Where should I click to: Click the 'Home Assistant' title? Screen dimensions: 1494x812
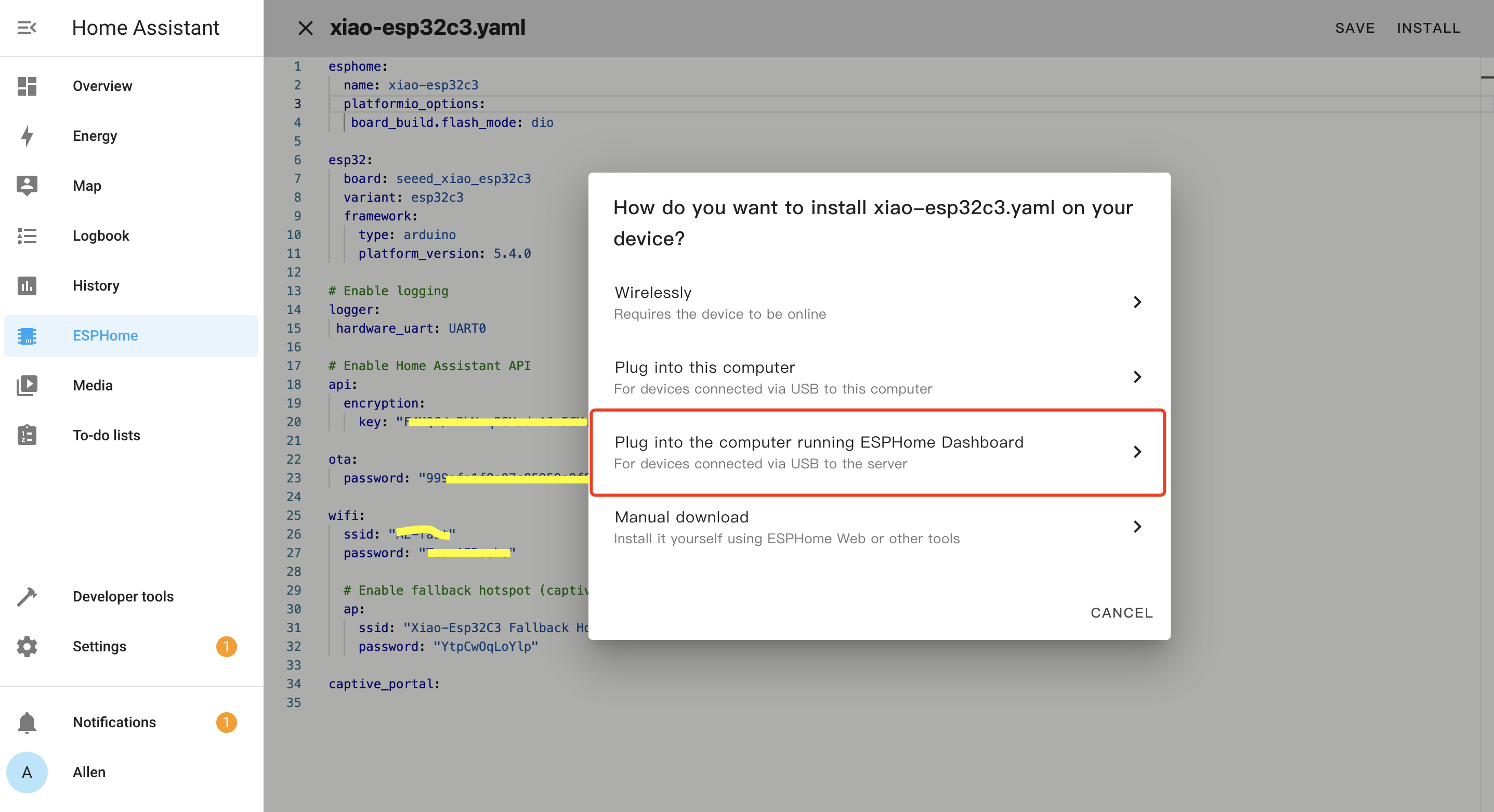[146, 28]
